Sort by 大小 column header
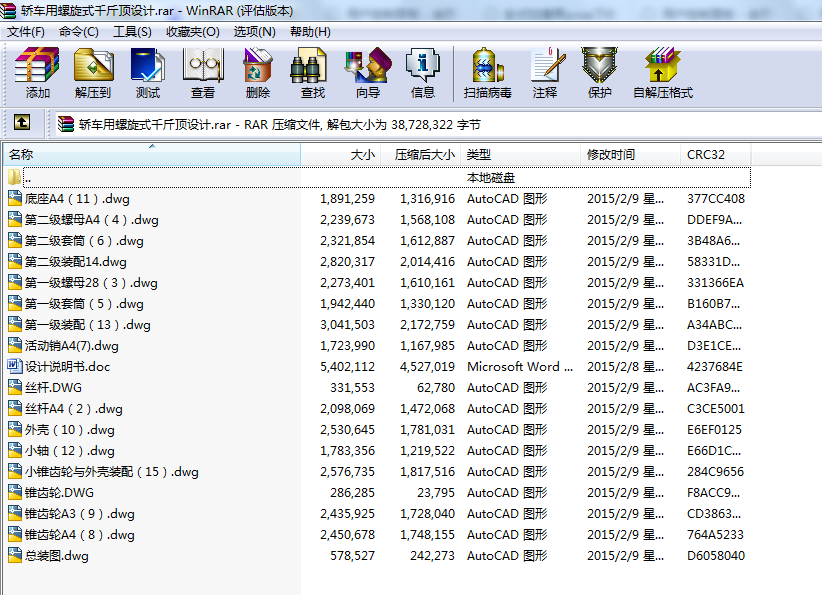The image size is (822, 595). (x=340, y=155)
